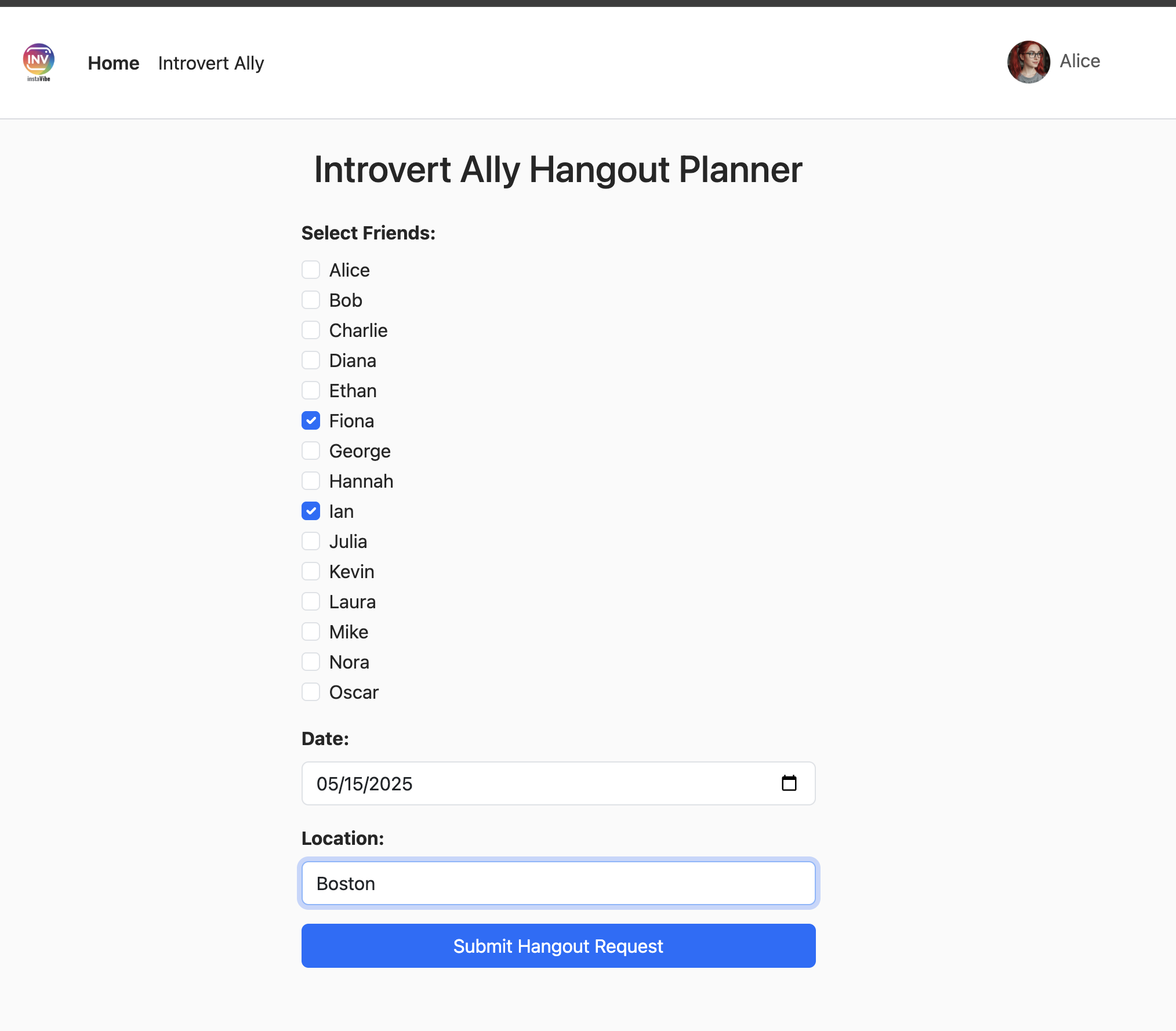This screenshot has width=1176, height=1031.
Task: Open the Introvert Ally nav link
Action: [211, 63]
